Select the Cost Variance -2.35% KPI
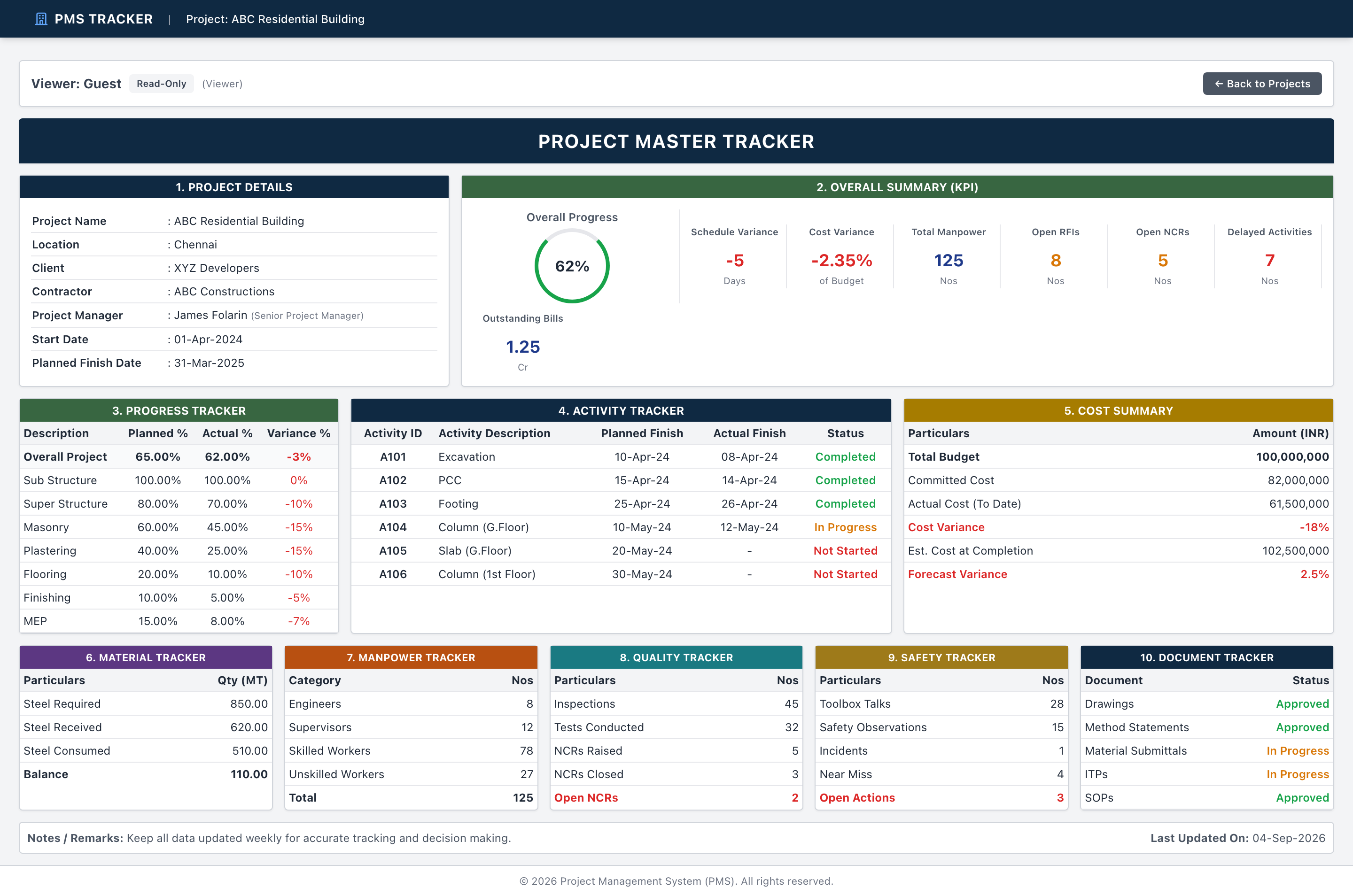1353x896 pixels. [x=841, y=256]
